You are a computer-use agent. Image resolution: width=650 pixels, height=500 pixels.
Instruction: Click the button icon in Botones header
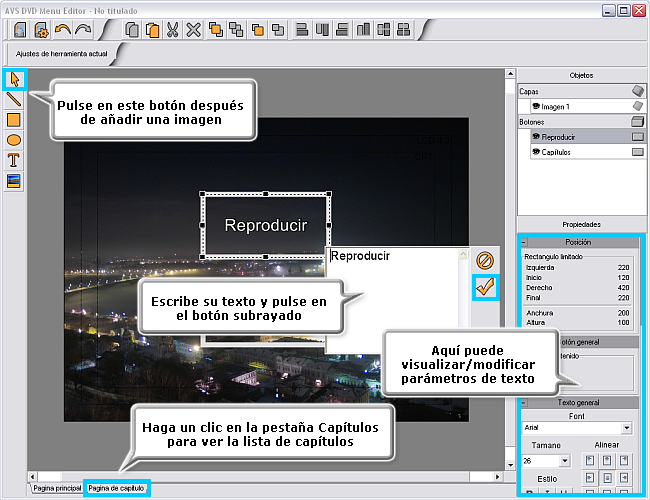pos(638,121)
